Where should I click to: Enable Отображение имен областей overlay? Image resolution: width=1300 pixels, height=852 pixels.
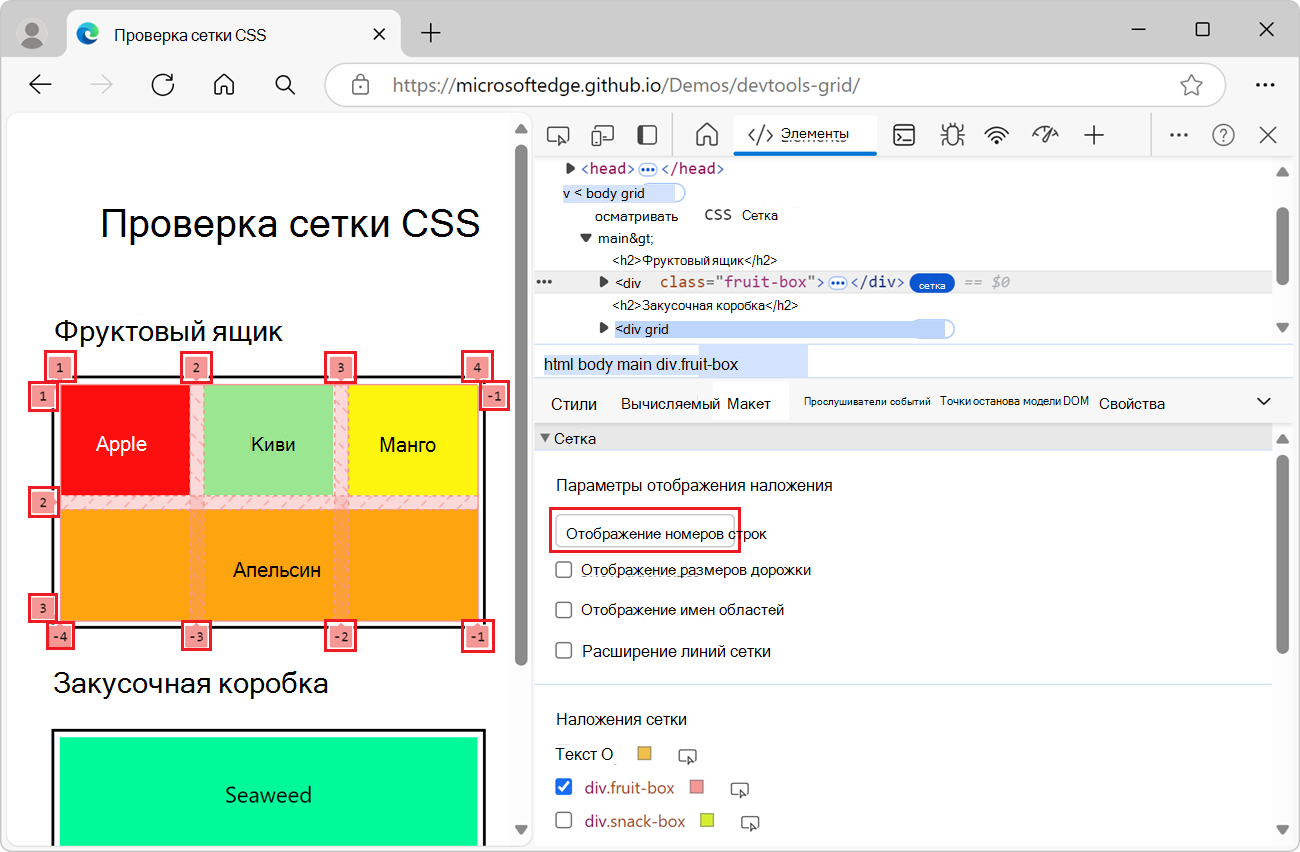[x=563, y=609]
